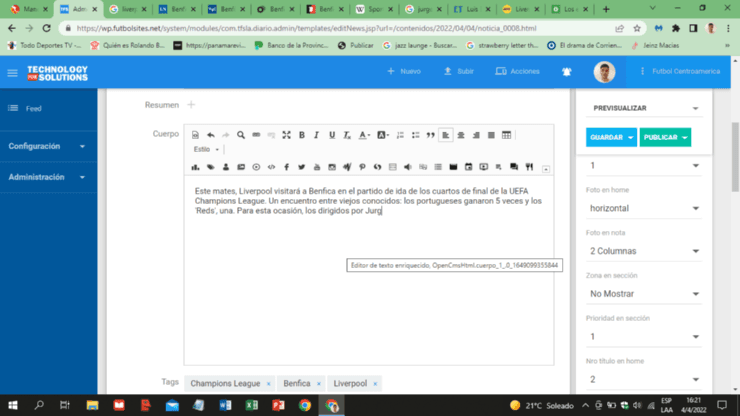Open Word from the Windows taskbar
The image size is (740, 416).
(225, 405)
